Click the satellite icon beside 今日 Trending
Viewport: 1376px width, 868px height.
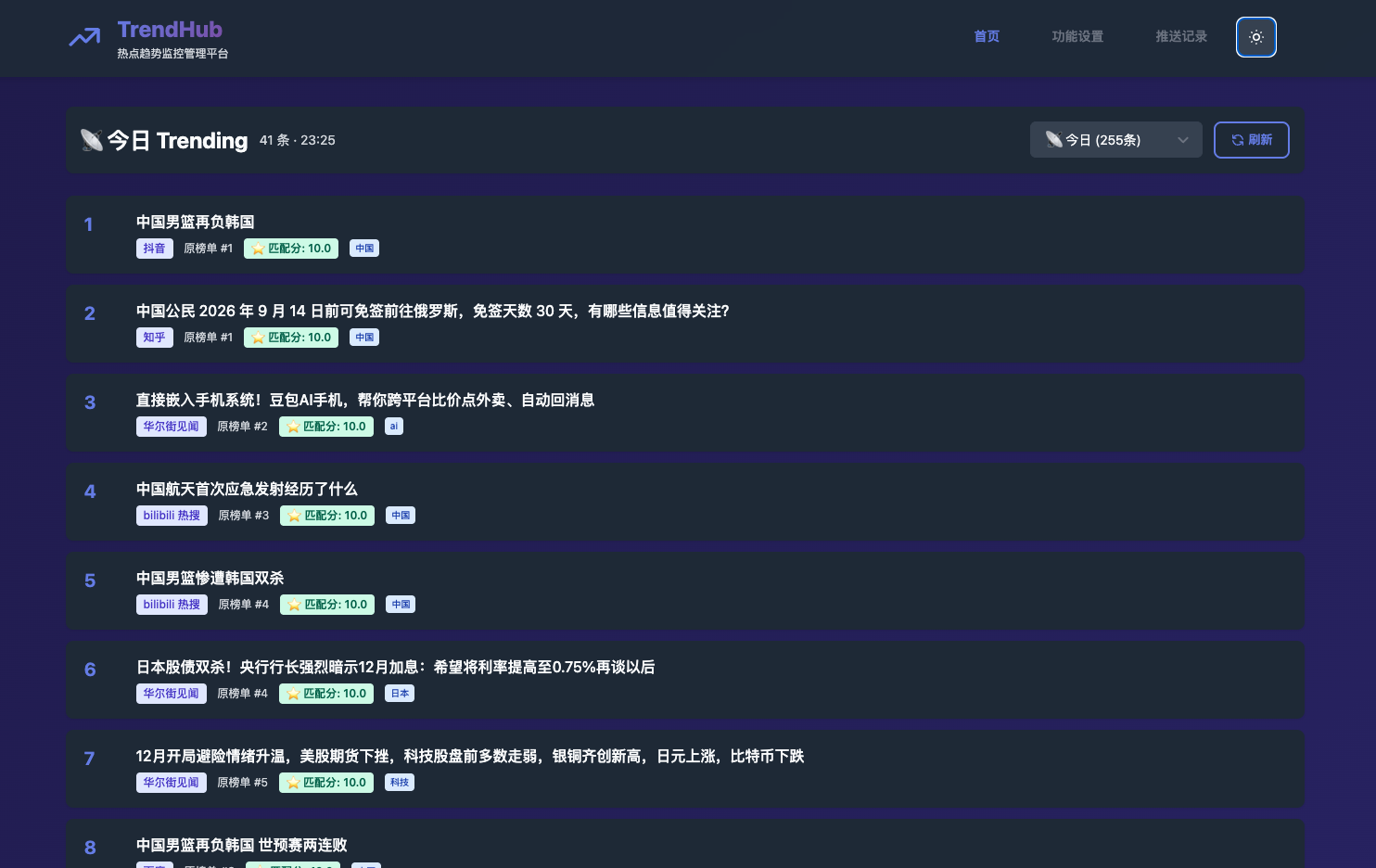(x=91, y=140)
